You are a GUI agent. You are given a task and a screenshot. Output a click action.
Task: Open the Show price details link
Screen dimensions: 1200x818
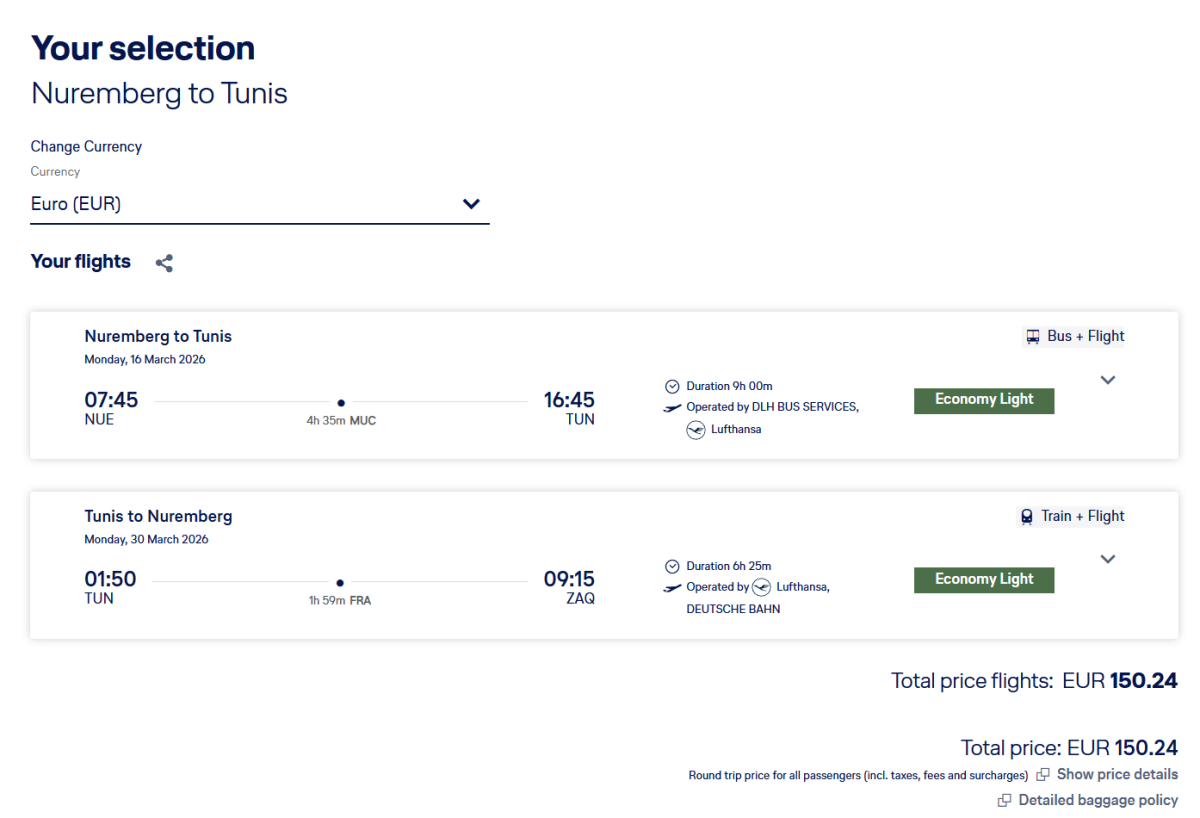pos(1117,774)
